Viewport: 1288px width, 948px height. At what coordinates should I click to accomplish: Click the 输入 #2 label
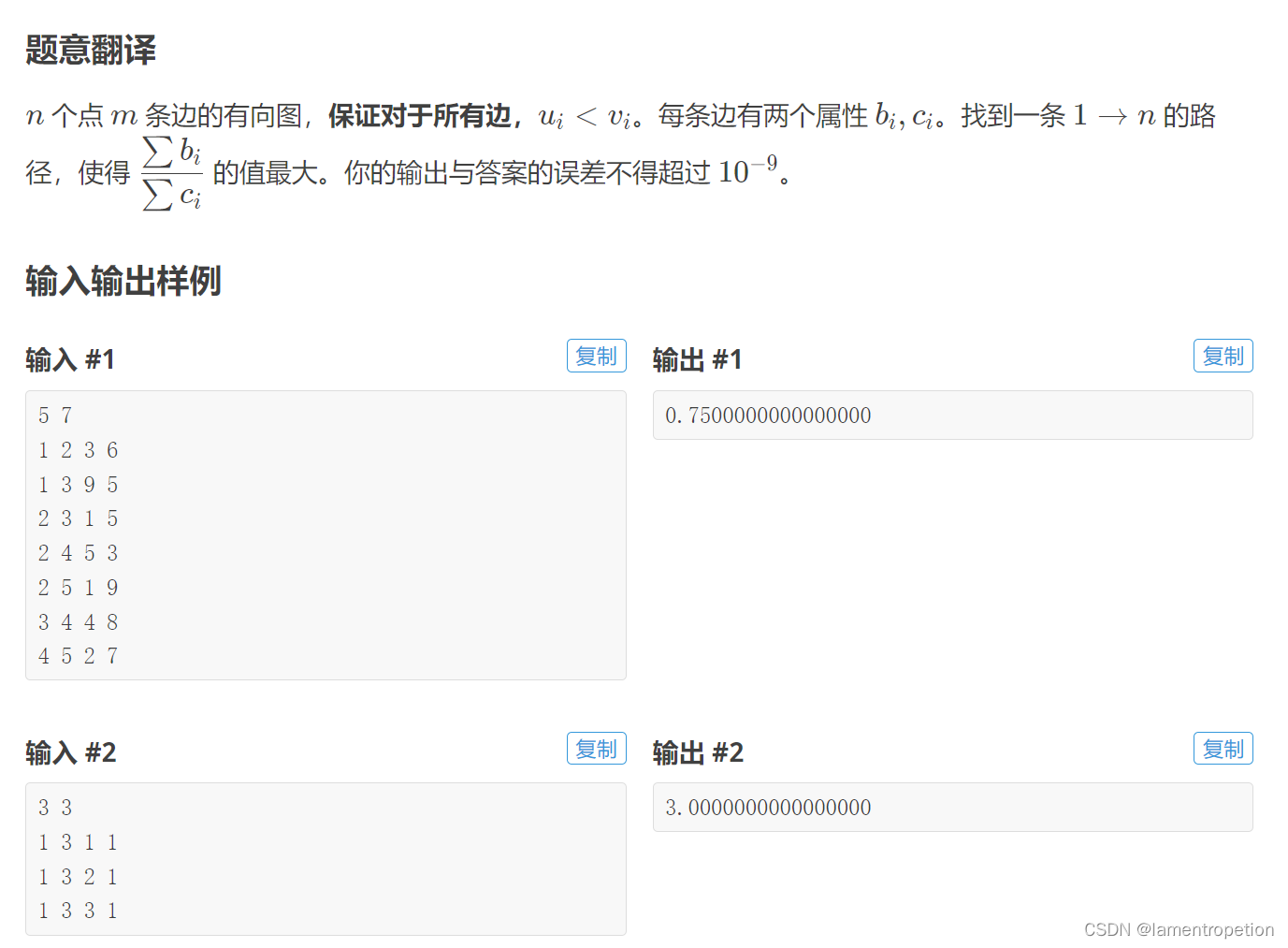coord(71,752)
